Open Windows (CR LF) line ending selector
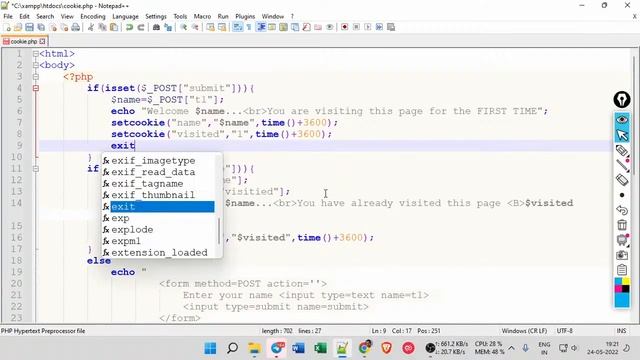 coord(524,331)
